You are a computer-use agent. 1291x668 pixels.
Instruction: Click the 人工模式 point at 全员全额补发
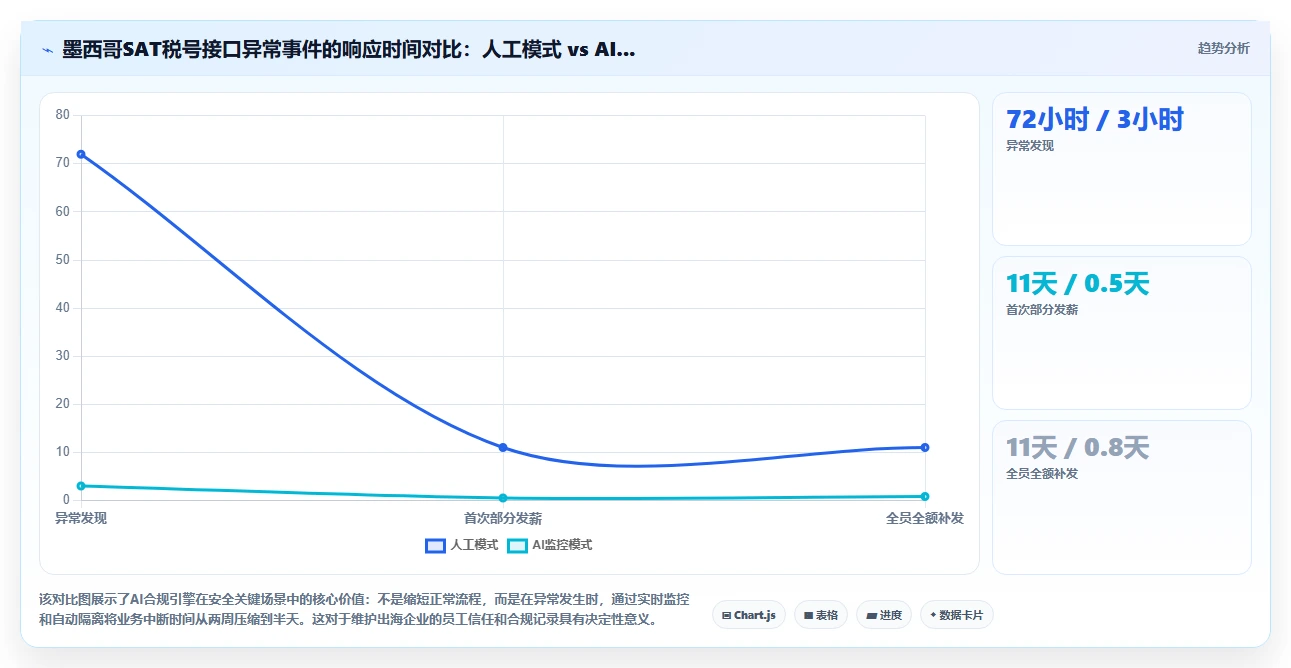[925, 447]
